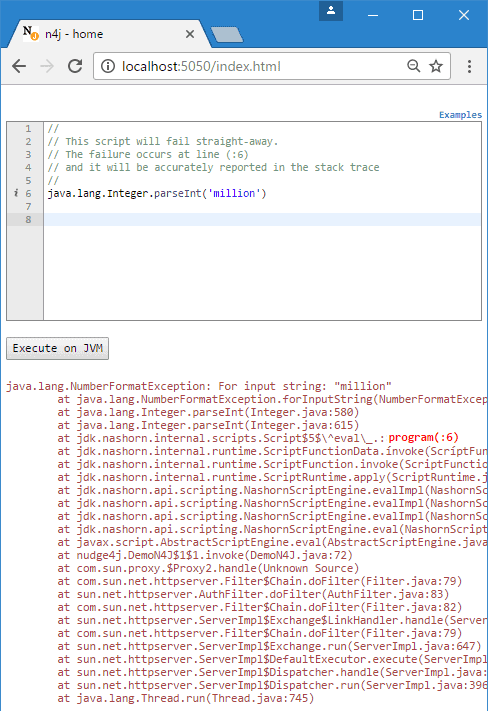Reload the page with the refresh icon

pos(75,66)
